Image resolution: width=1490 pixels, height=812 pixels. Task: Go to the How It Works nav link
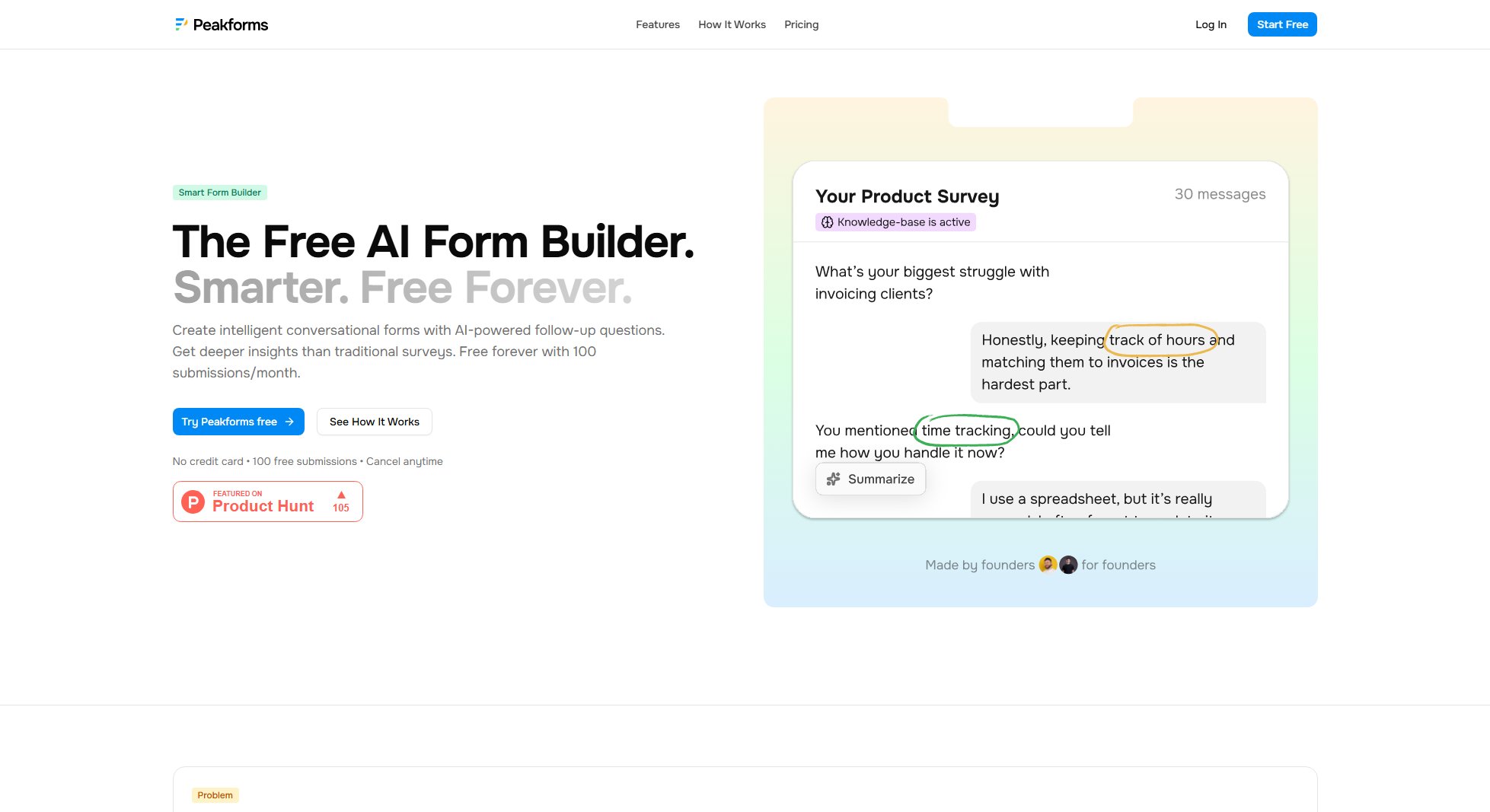[732, 24]
